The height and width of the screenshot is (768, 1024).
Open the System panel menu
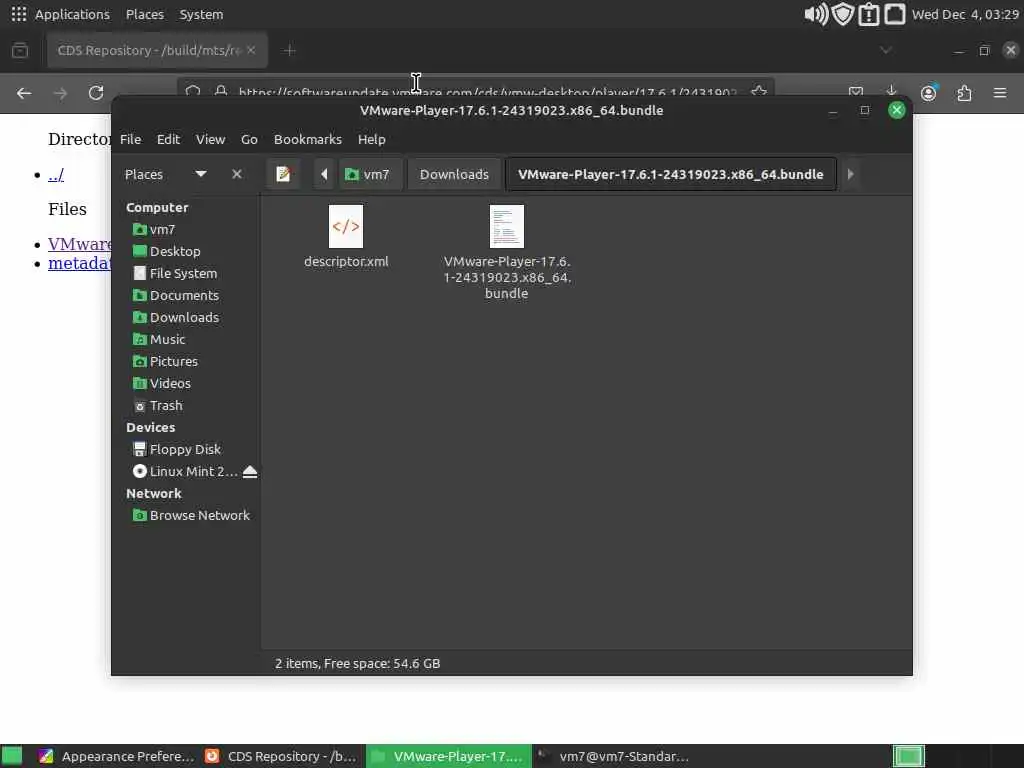201,14
